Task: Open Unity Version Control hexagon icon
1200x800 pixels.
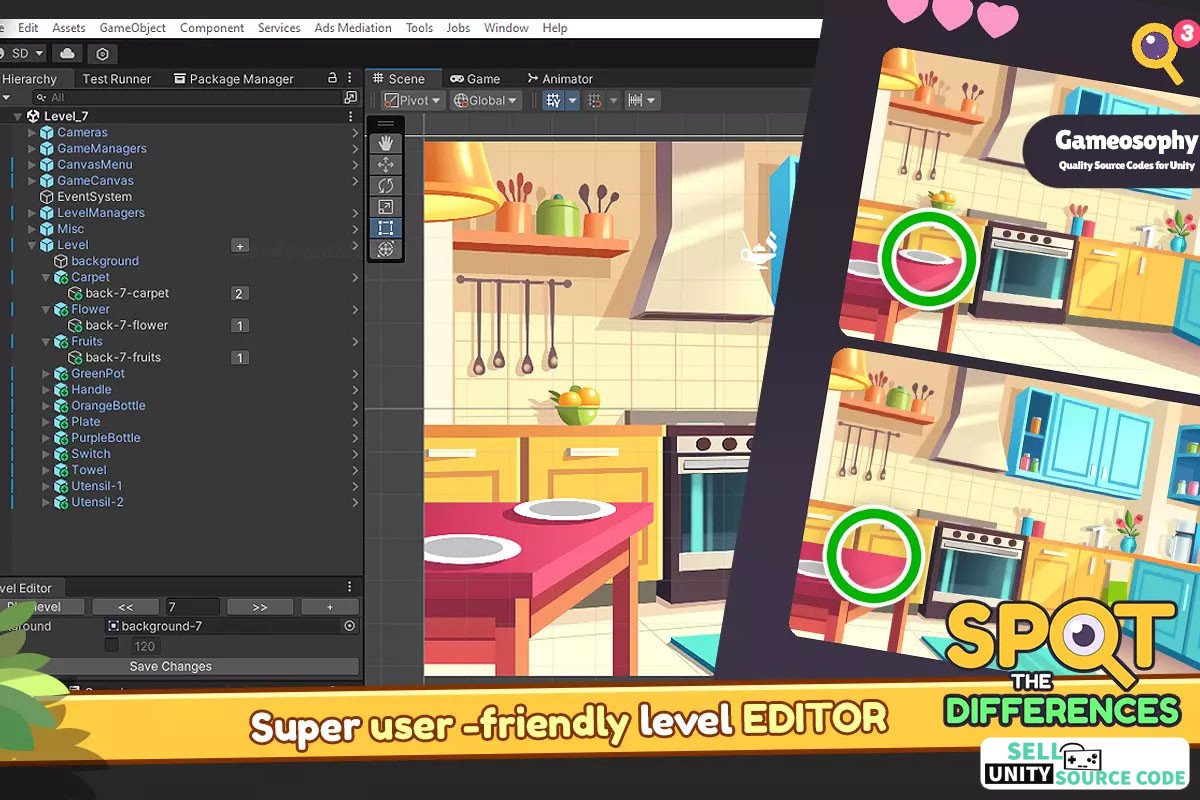Action: click(102, 54)
